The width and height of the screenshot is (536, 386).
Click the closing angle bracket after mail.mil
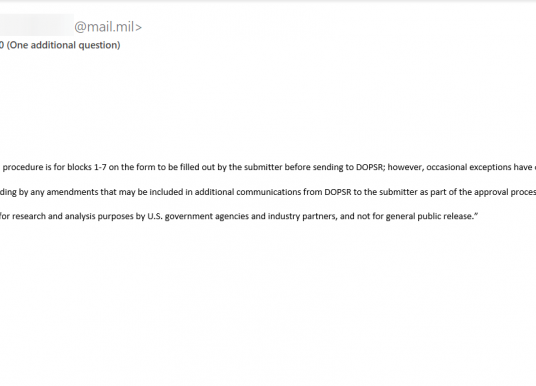click(x=138, y=27)
